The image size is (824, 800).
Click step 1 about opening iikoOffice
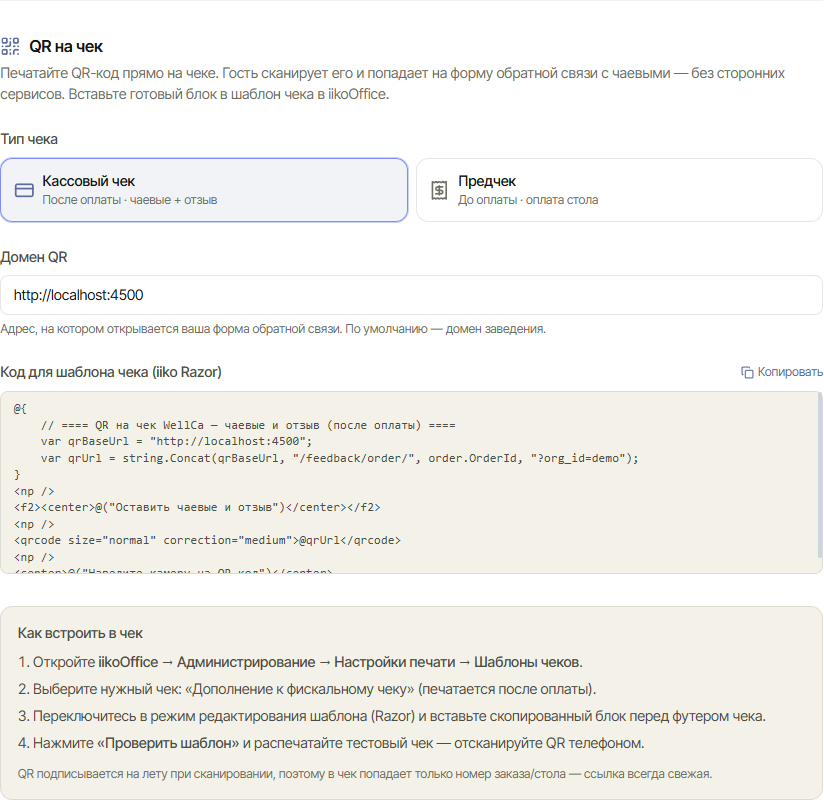pos(300,662)
